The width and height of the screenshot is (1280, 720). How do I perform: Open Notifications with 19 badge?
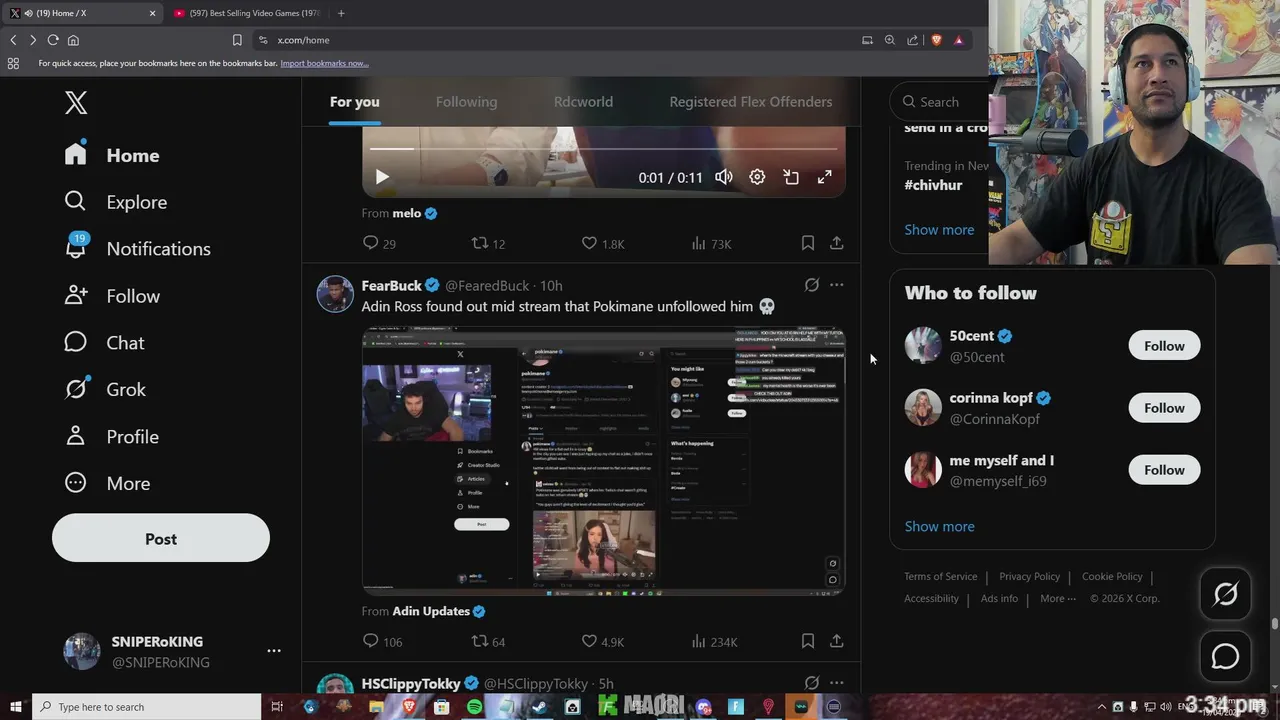coord(138,249)
